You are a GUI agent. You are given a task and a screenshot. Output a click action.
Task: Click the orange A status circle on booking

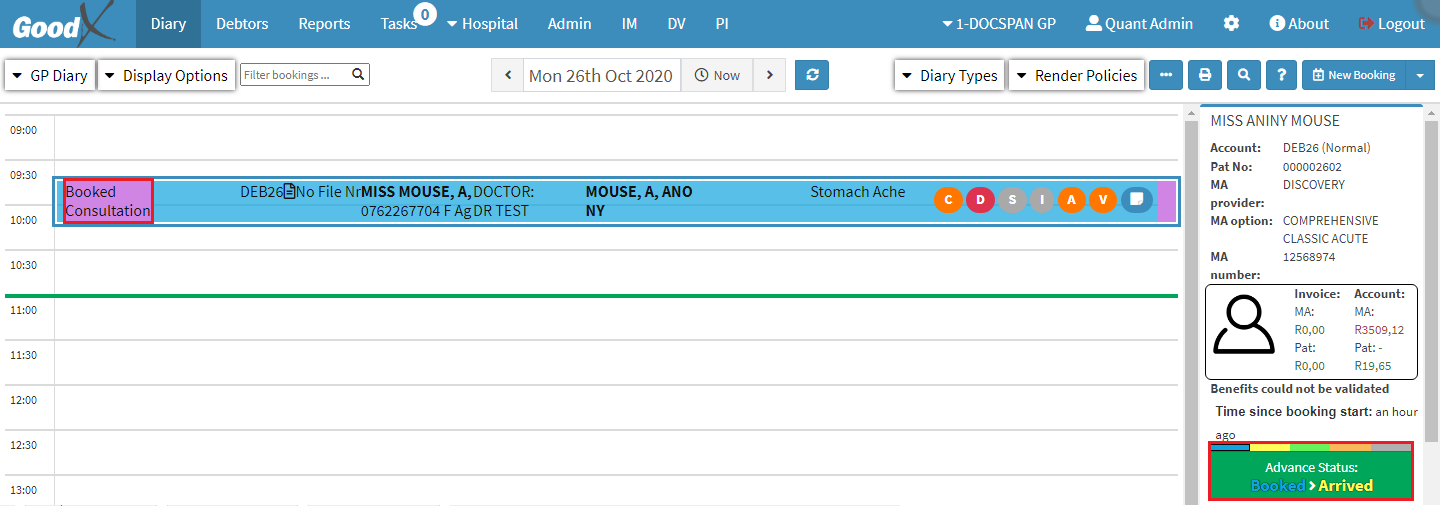click(x=1072, y=200)
